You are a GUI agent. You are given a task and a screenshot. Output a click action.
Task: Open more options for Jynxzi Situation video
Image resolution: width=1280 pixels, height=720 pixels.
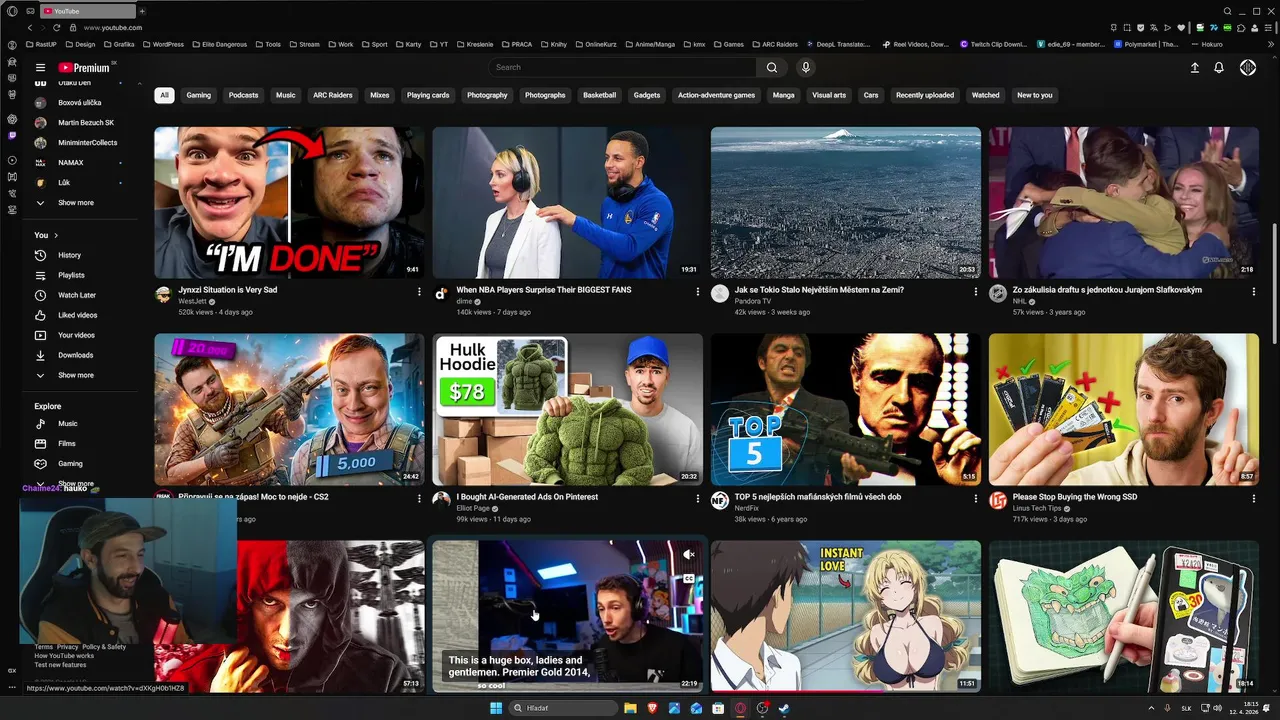419,291
